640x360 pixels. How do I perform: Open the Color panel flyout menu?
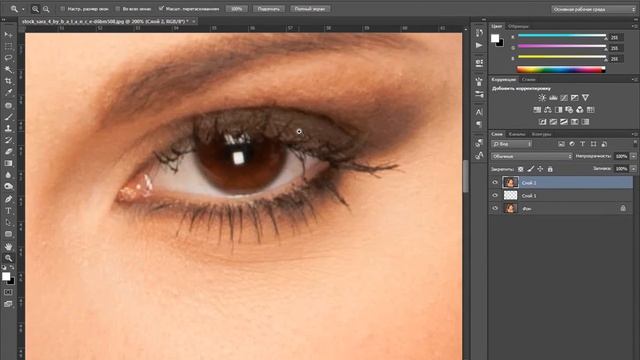(635, 26)
